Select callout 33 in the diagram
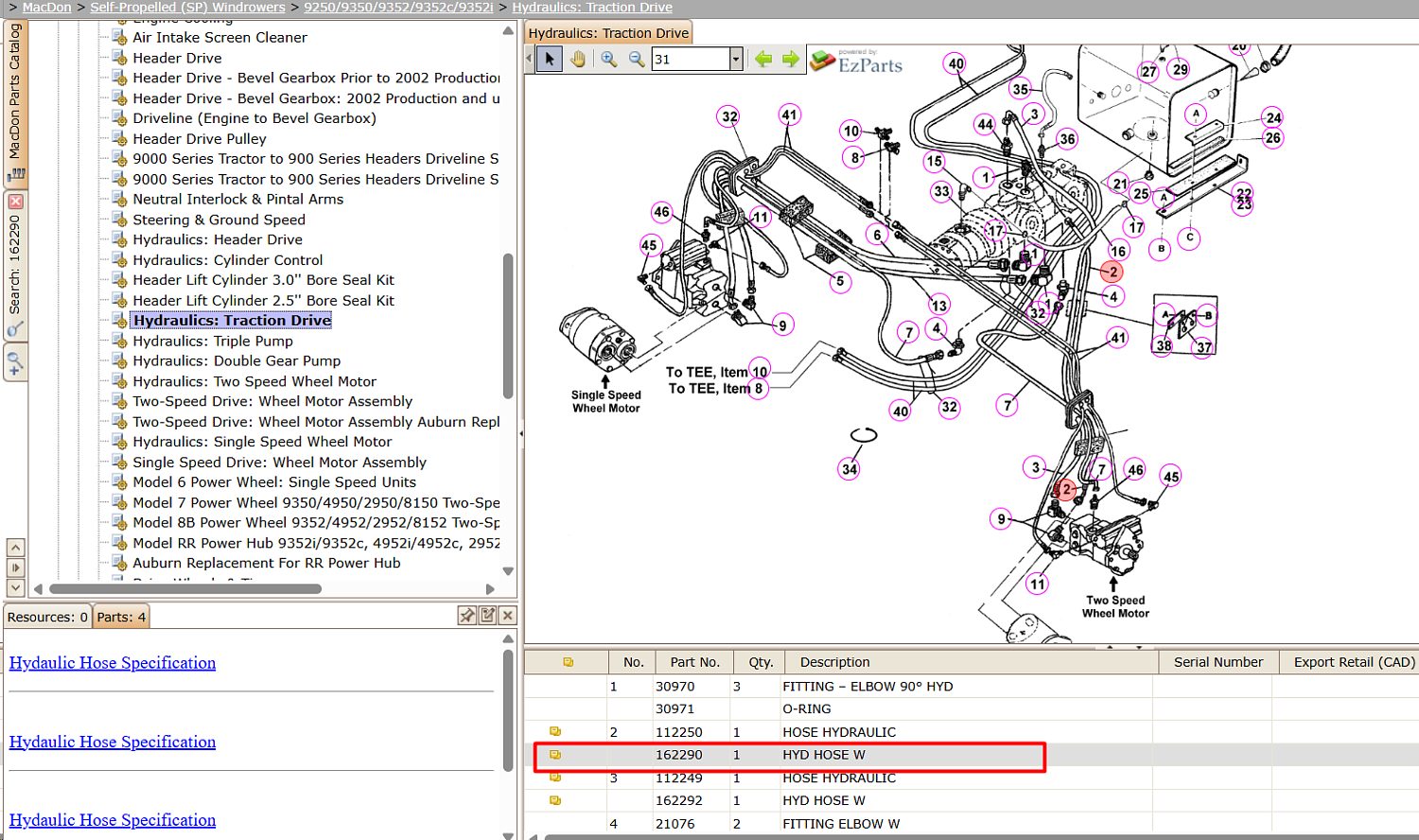Viewport: 1419px width, 840px height. coord(941,191)
